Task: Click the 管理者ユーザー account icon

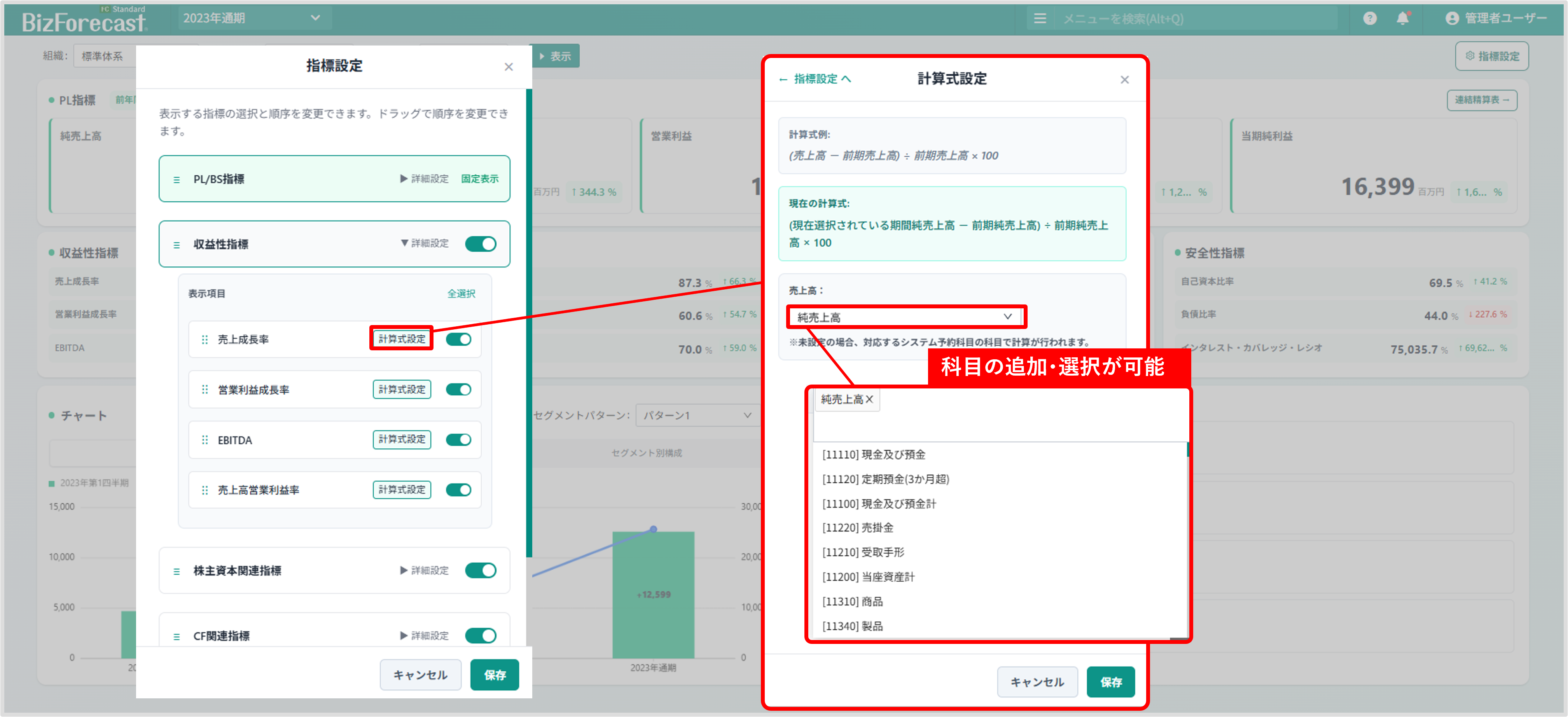Action: pyautogui.click(x=1452, y=18)
